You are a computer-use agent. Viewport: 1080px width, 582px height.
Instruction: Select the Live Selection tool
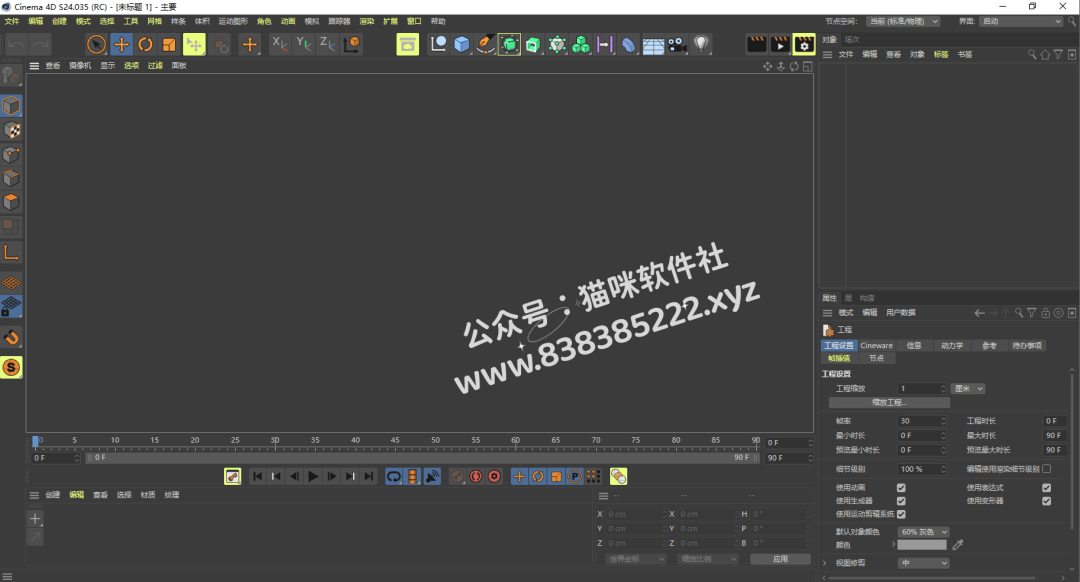[96, 45]
